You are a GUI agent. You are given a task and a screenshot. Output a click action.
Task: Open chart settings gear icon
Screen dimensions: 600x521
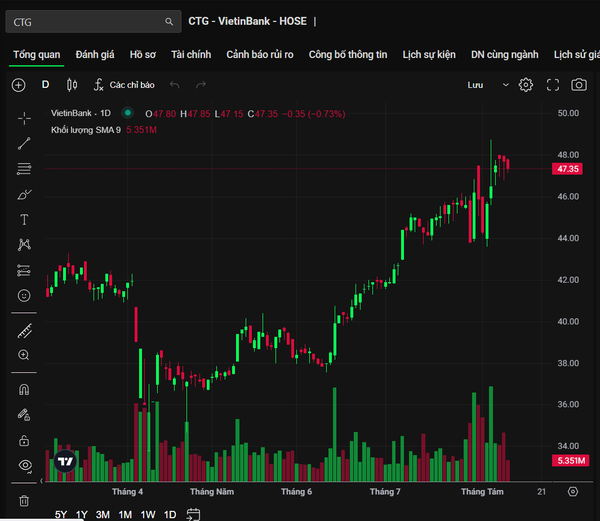pos(526,85)
